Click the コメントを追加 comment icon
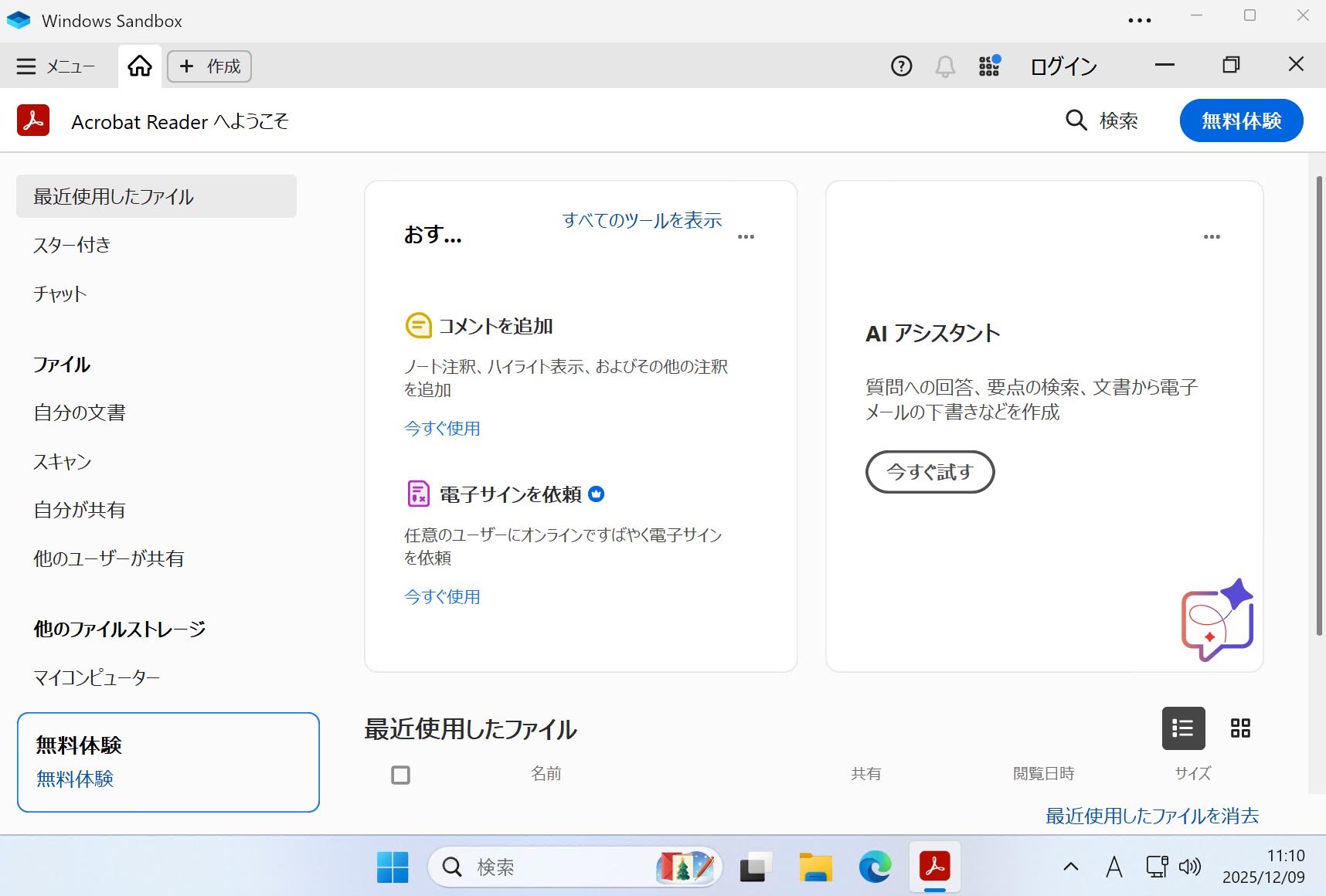This screenshot has width=1326, height=896. [x=418, y=325]
